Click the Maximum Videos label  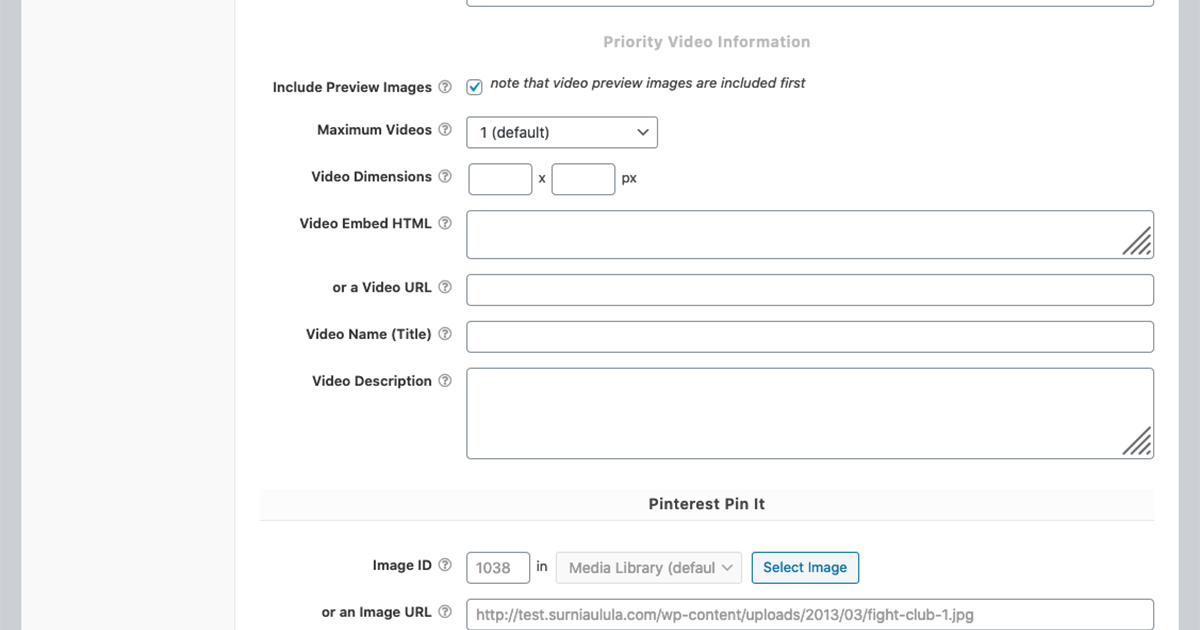pos(374,130)
